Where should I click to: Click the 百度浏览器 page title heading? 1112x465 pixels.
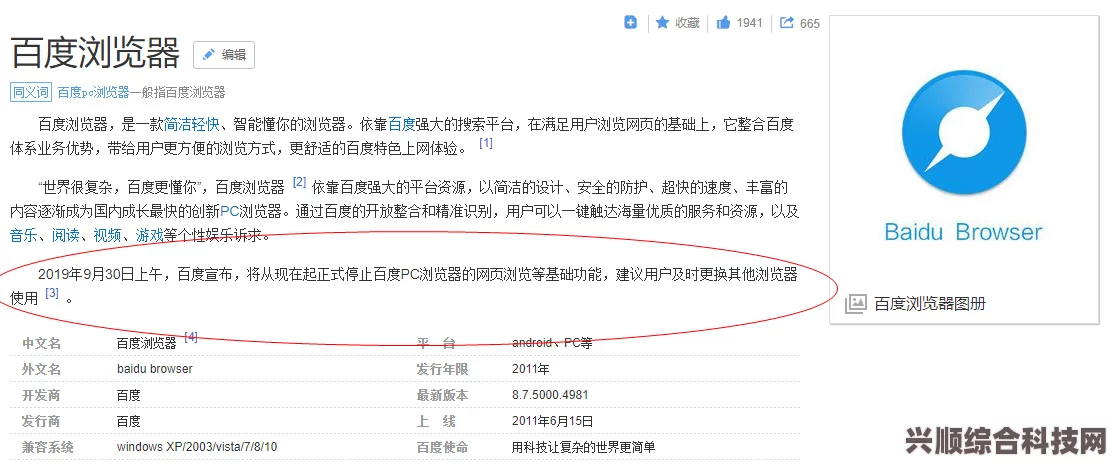[95, 54]
